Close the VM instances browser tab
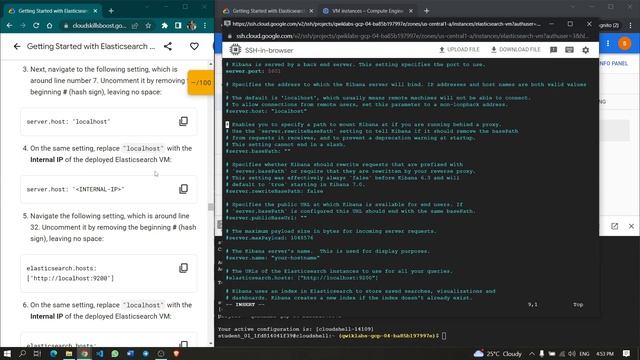 pos(411,11)
